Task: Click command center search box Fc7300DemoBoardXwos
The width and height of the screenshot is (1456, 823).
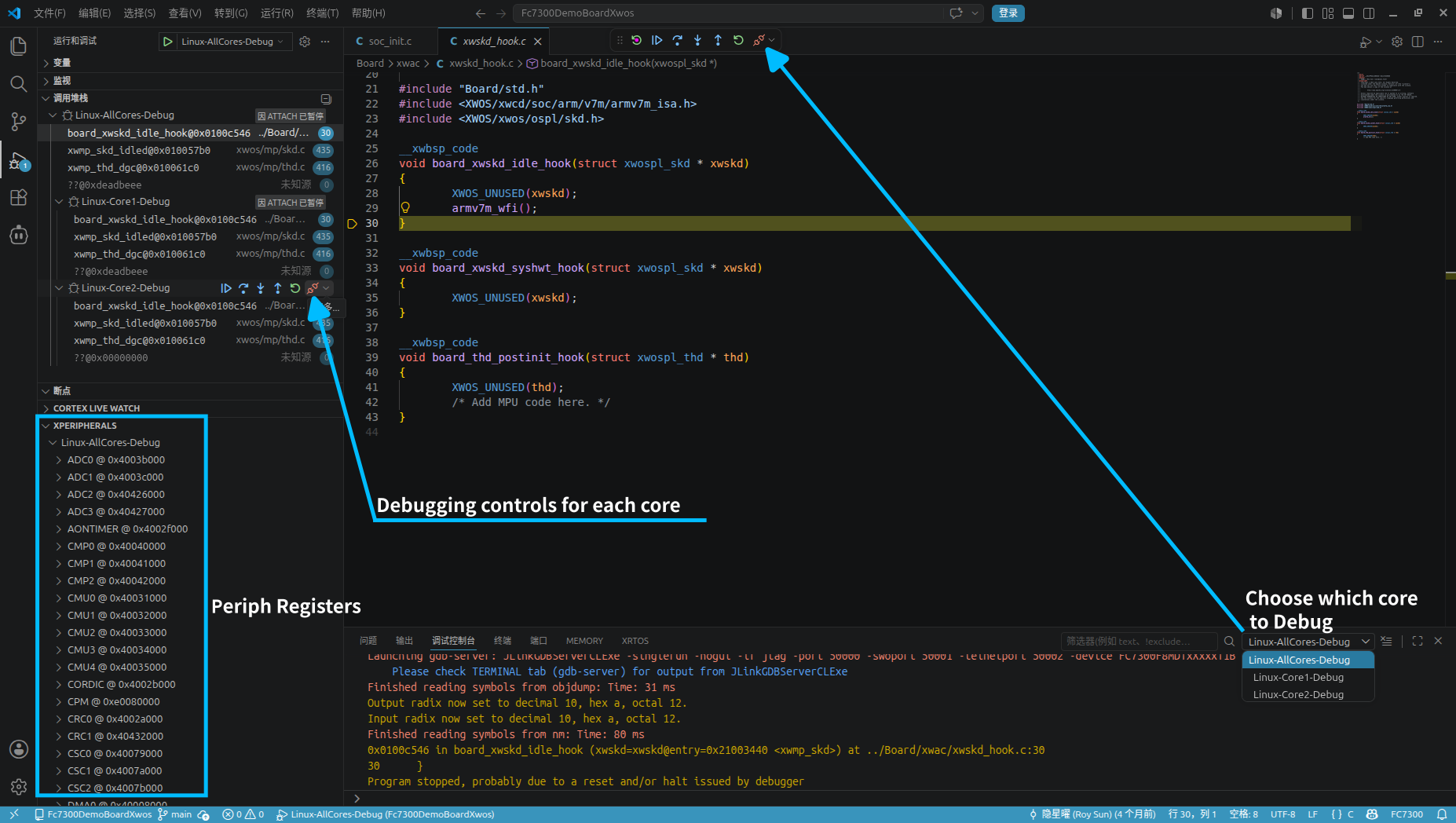Action: (x=729, y=13)
